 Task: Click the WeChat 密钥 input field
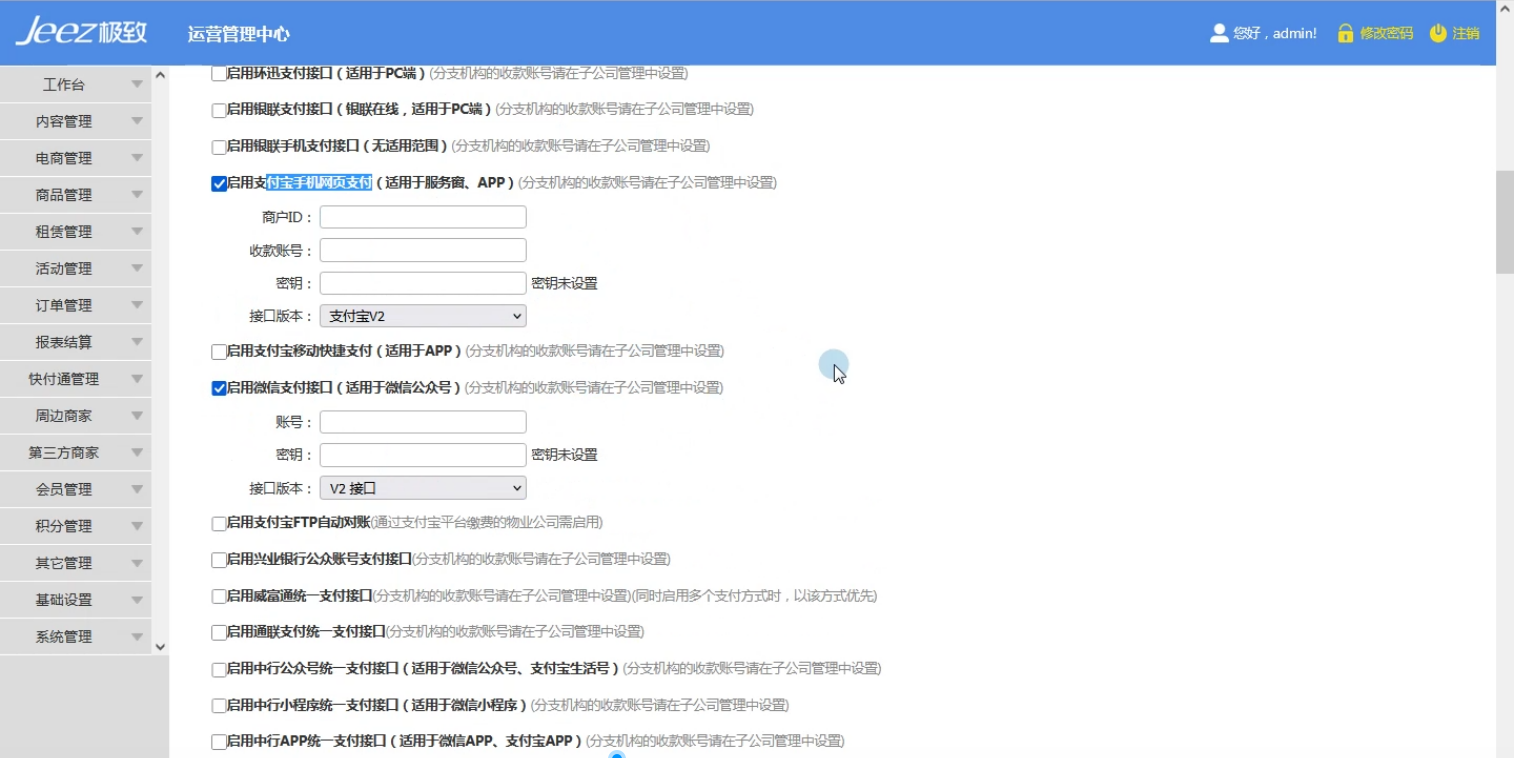tap(423, 455)
